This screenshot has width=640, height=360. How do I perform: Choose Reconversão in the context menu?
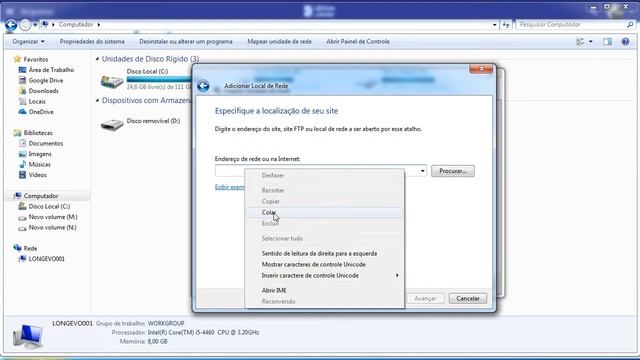[x=324, y=301]
